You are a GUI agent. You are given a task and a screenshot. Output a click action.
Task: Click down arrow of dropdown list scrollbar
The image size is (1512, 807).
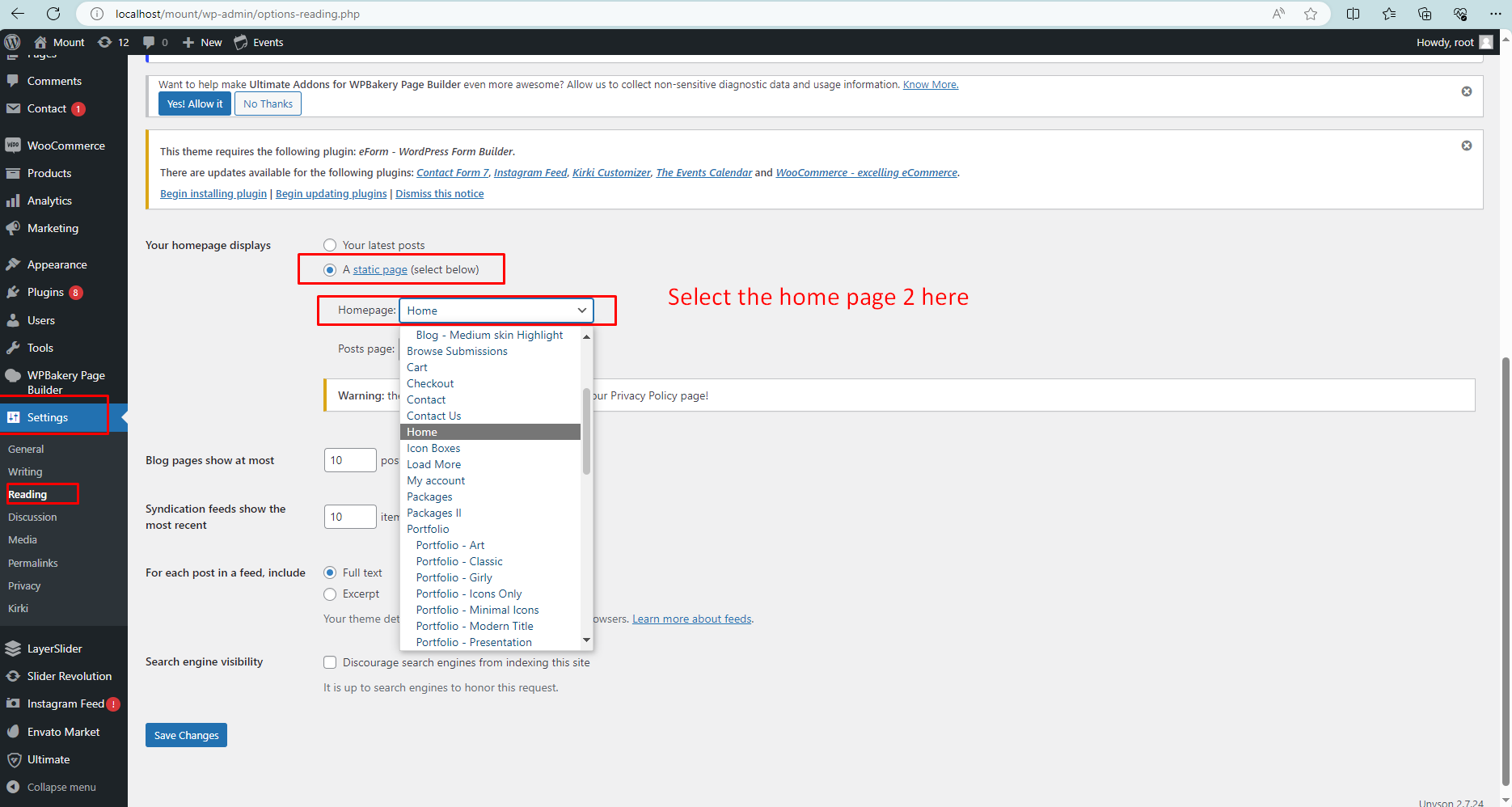(586, 640)
